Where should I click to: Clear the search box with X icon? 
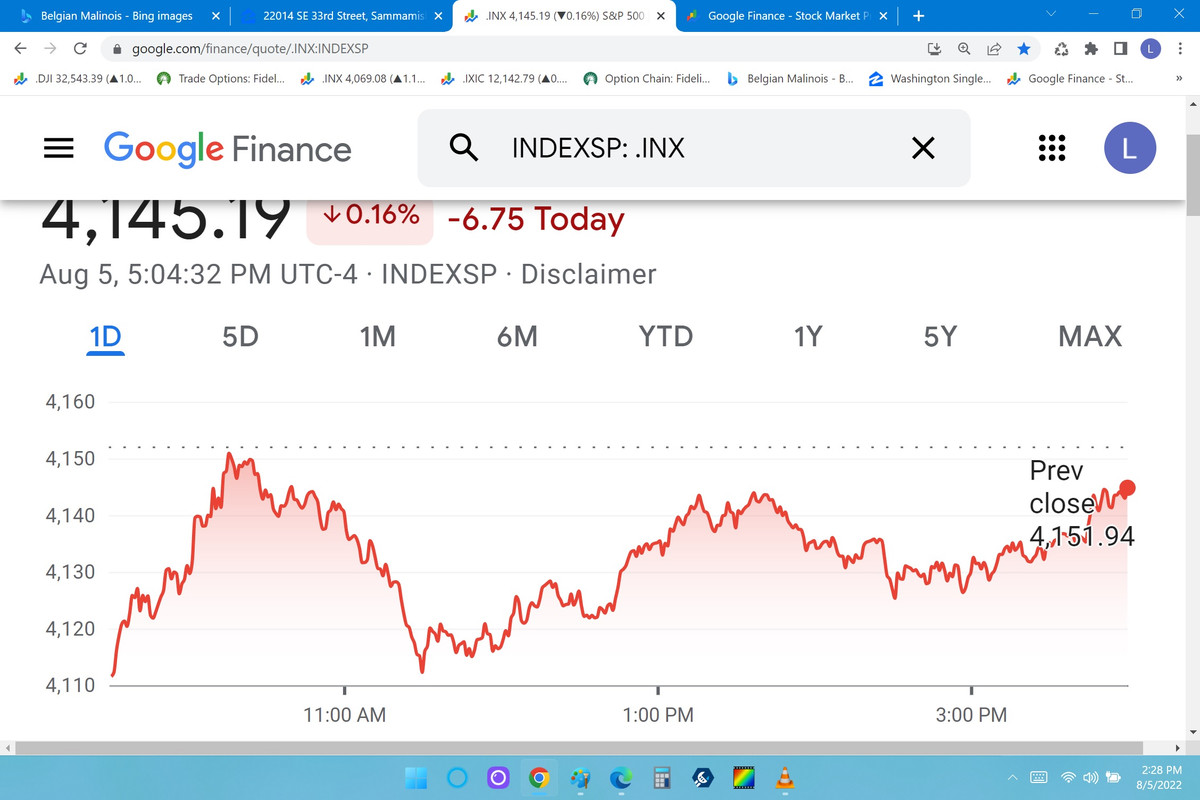(923, 148)
